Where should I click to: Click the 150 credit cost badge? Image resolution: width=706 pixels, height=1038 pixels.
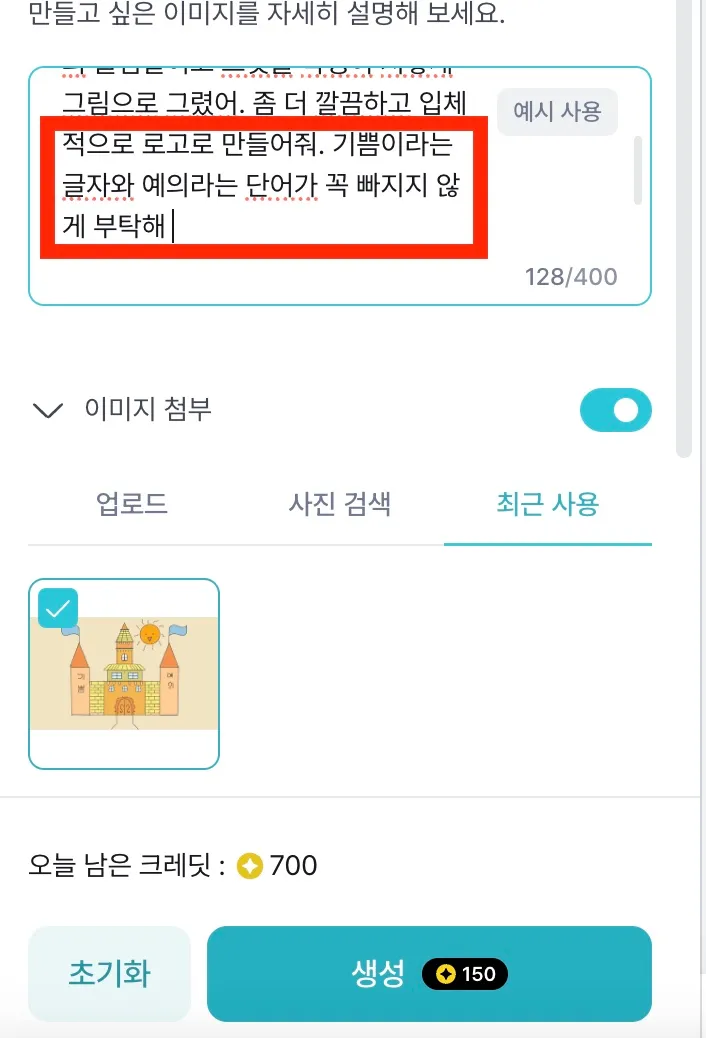[465, 974]
